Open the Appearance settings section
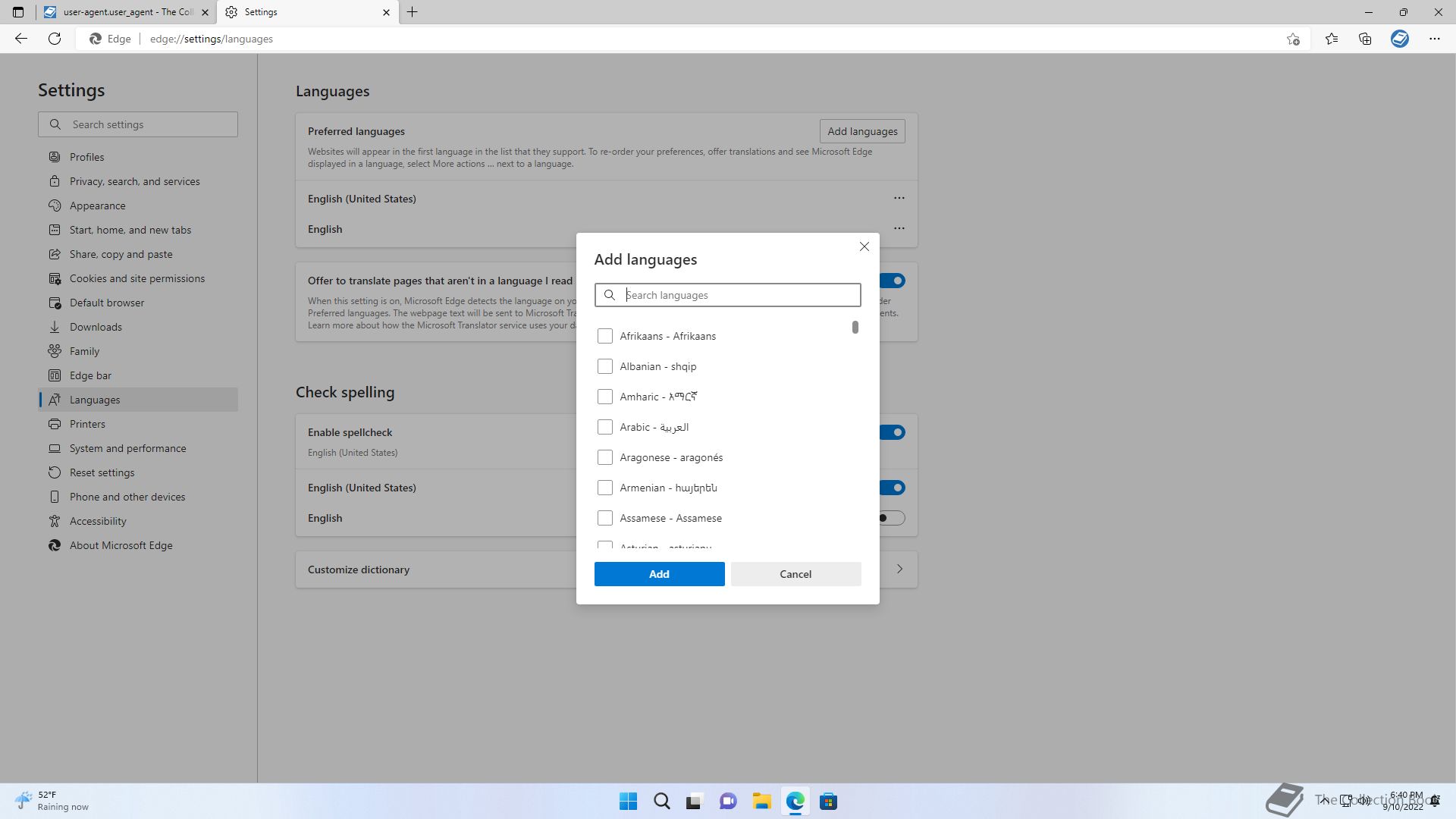This screenshot has height=819, width=1456. coord(97,206)
